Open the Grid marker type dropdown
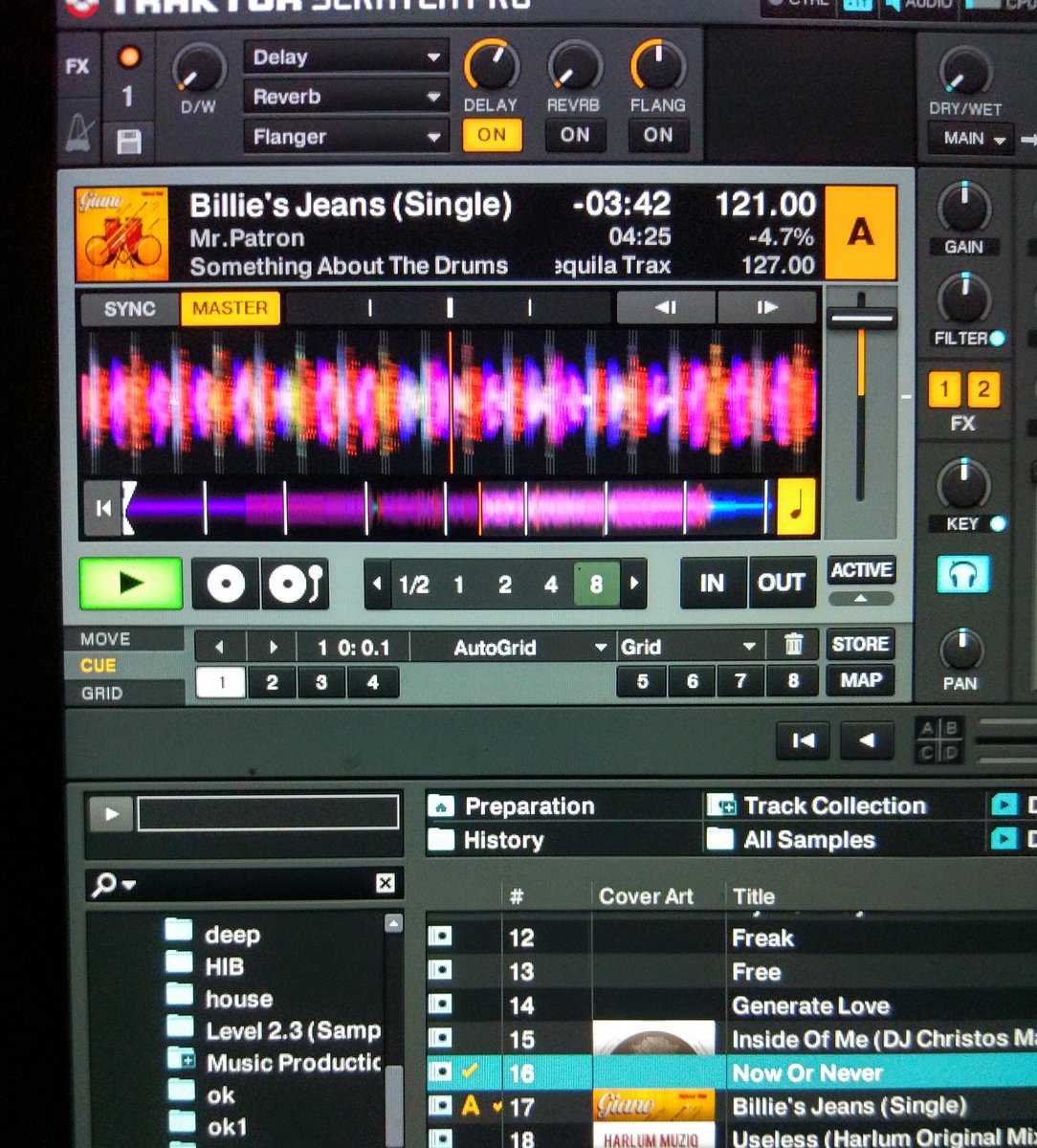The height and width of the screenshot is (1148, 1037). pos(691,647)
